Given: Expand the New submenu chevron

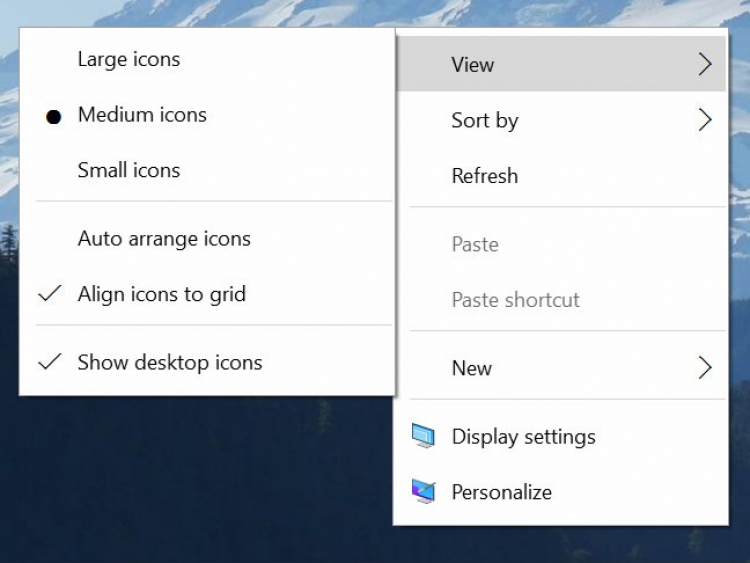Looking at the screenshot, I should [x=704, y=368].
